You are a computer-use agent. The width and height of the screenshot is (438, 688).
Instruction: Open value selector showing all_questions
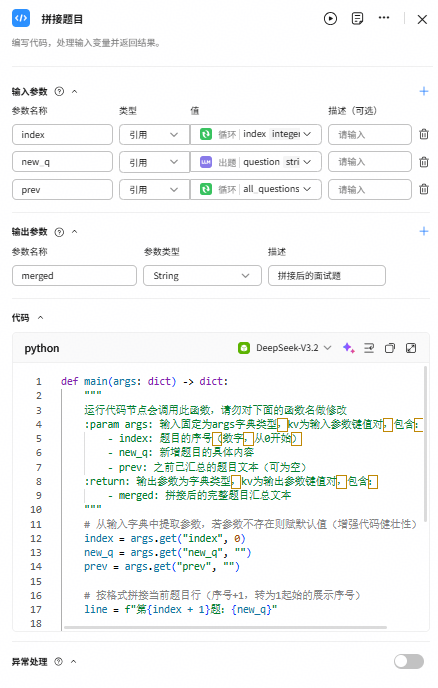(256, 190)
